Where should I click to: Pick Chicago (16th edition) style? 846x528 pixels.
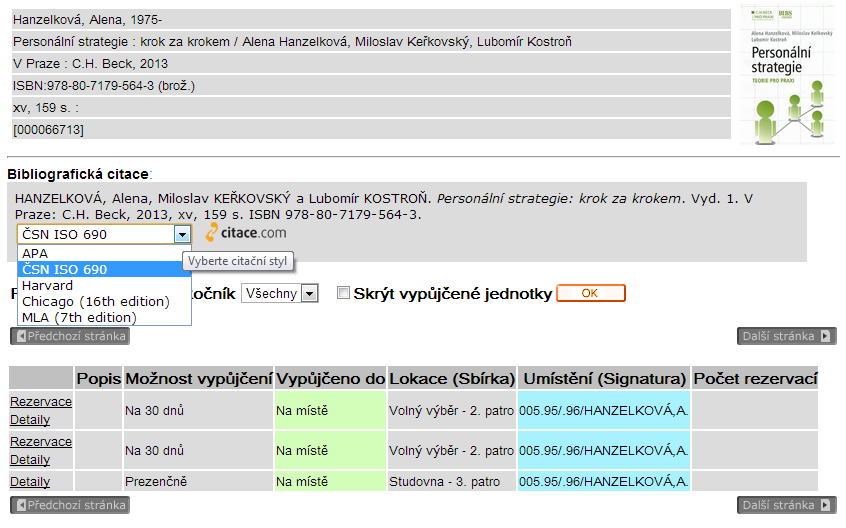104,301
